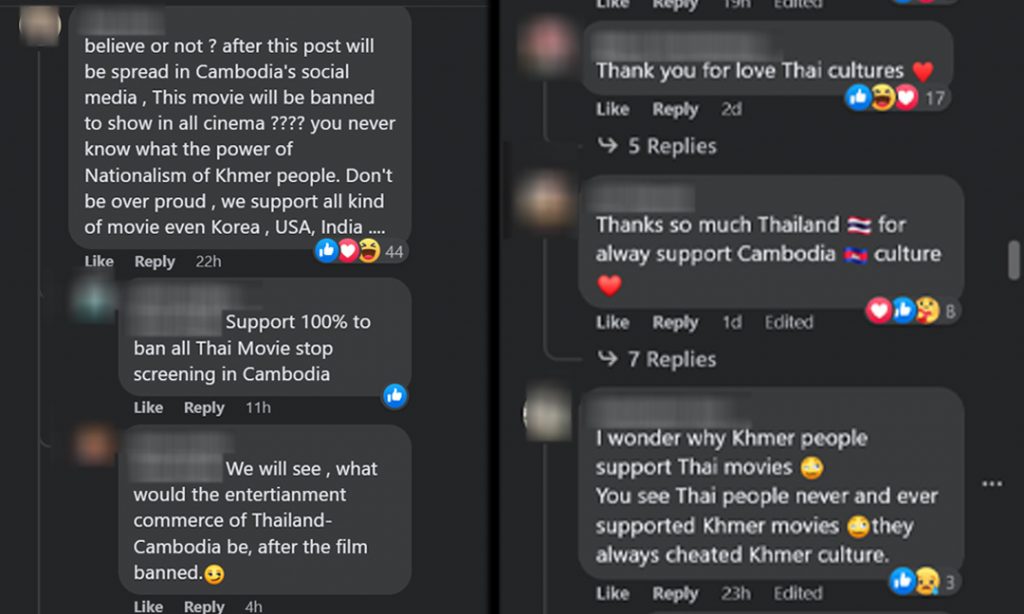
Task: Expand the 5 Replies thread
Action: click(x=657, y=146)
